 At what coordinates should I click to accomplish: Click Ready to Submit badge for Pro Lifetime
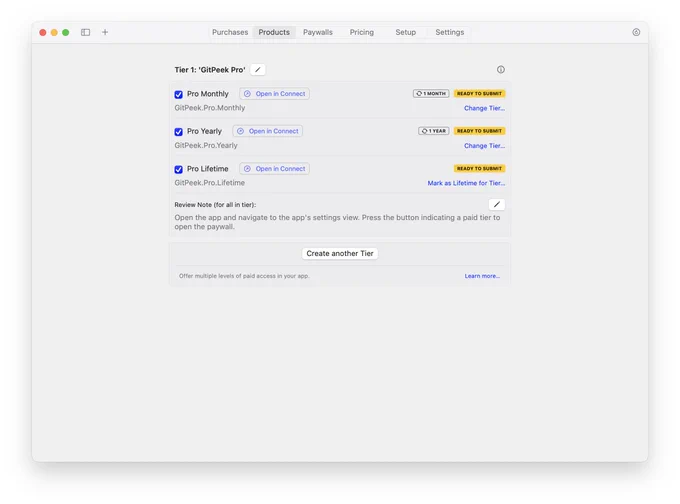(x=479, y=168)
